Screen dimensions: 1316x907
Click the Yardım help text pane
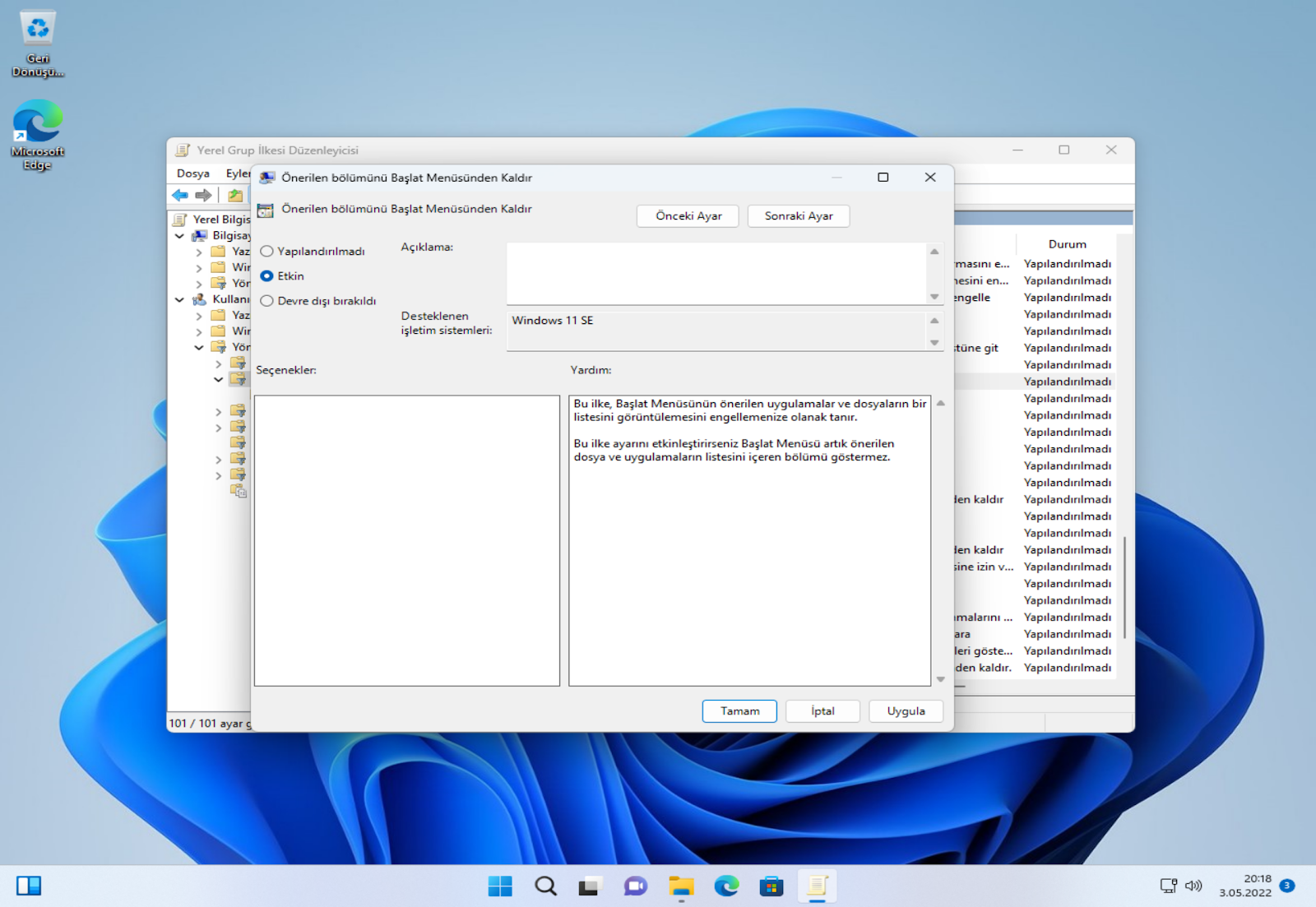[749, 540]
